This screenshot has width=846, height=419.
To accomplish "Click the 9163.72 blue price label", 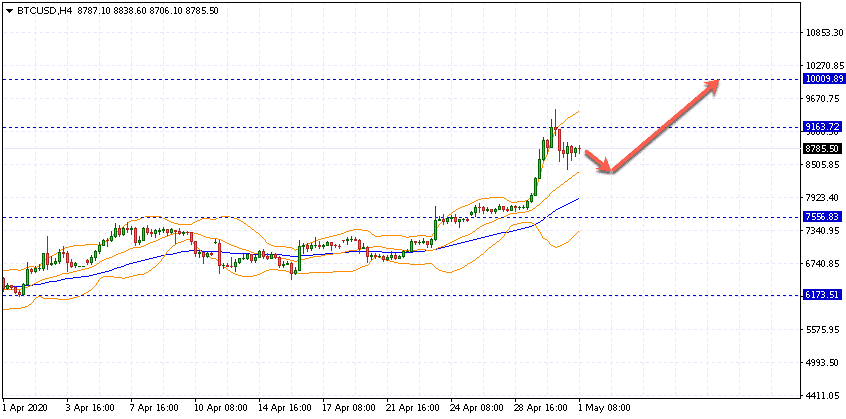I will pyautogui.click(x=823, y=127).
